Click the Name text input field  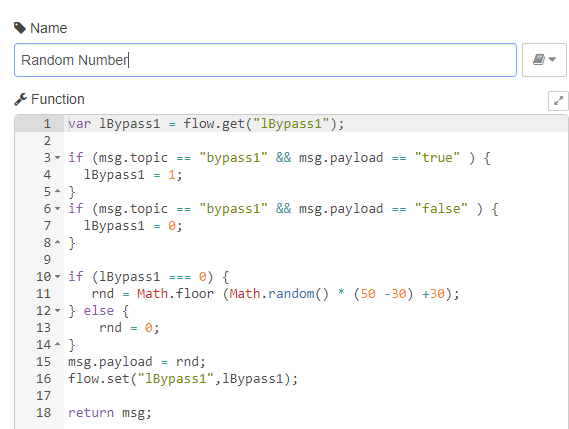265,60
